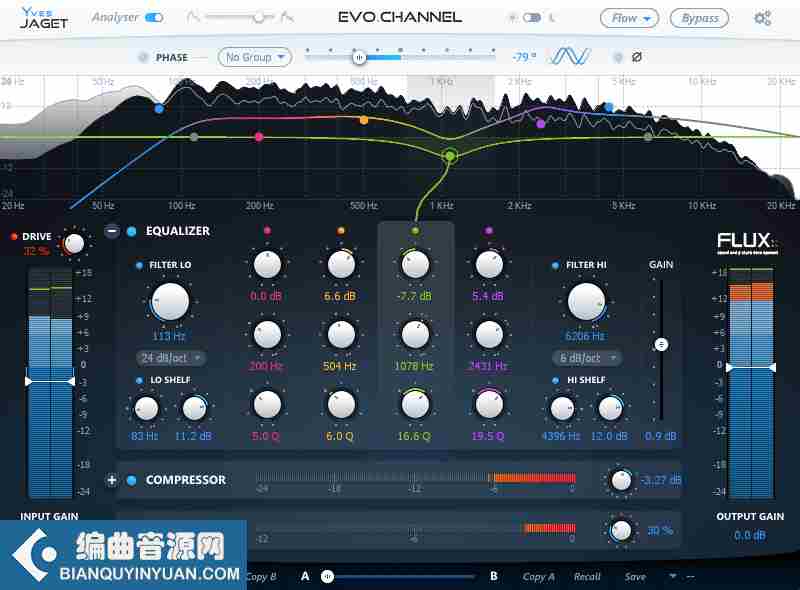
Task: Click the 30 % knob below compressor
Action: [x=621, y=531]
